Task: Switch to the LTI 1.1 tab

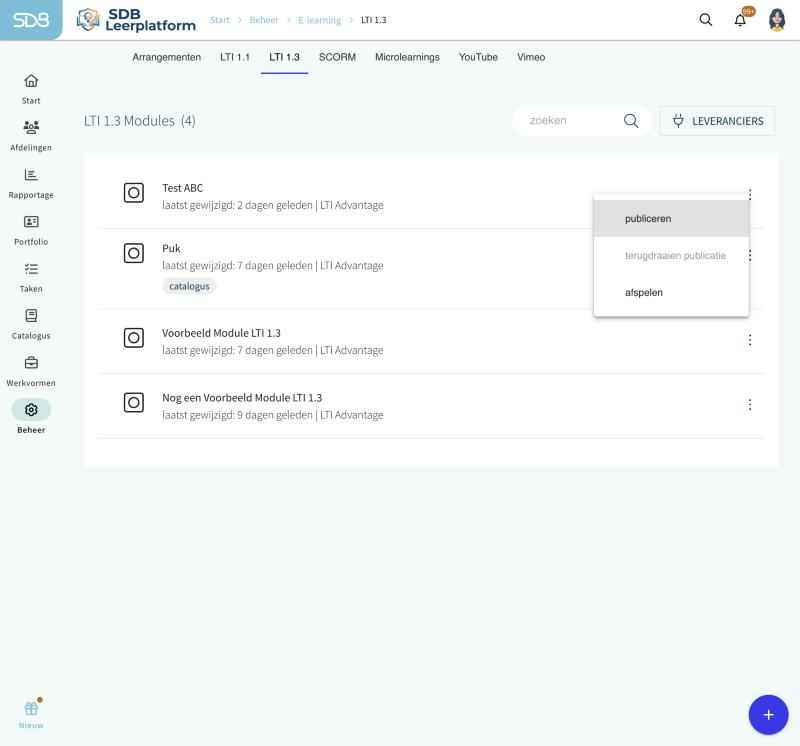Action: 235,57
